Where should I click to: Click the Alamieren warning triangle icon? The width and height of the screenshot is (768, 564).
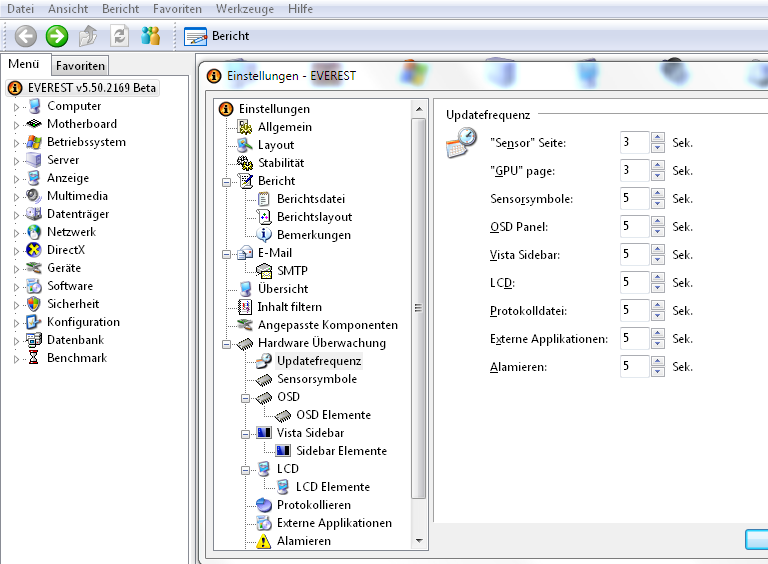[264, 541]
